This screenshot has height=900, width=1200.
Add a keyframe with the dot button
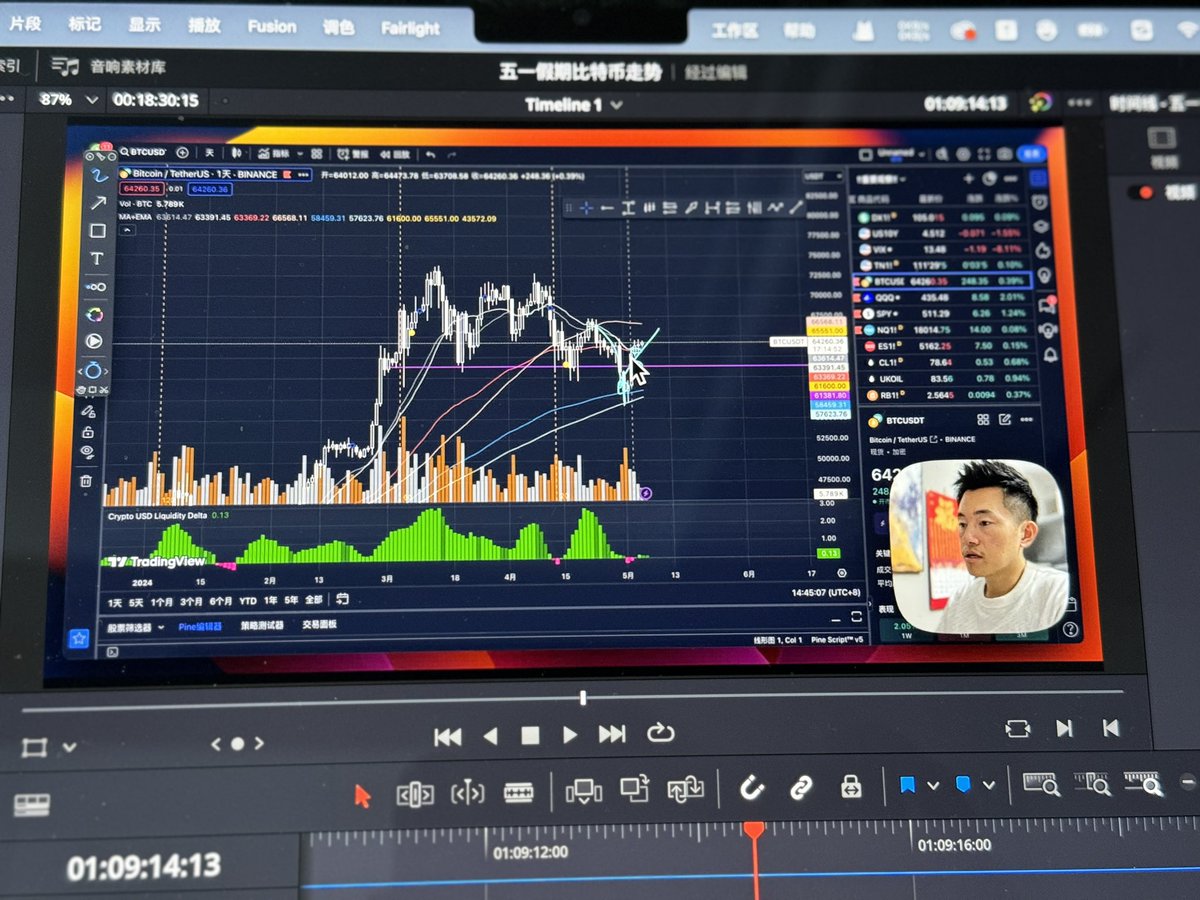237,744
